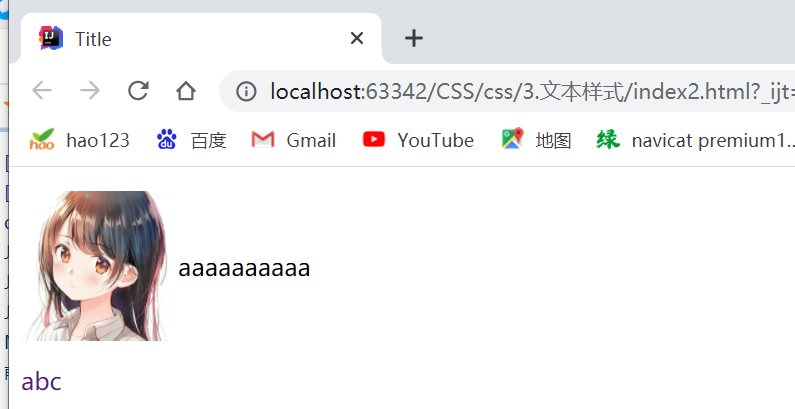Screen dimensions: 795x409
Task: Click the IntelliJ favicon on the tab
Action: (51, 38)
